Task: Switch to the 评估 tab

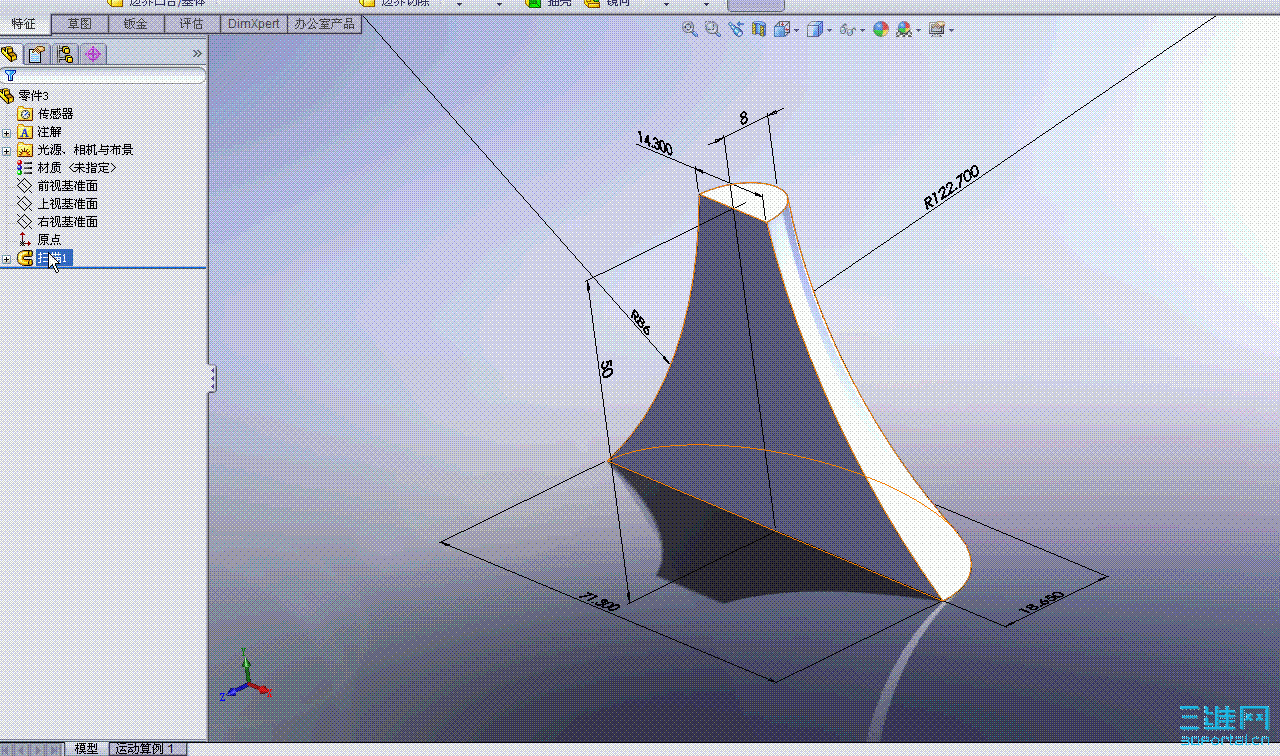Action: tap(190, 24)
